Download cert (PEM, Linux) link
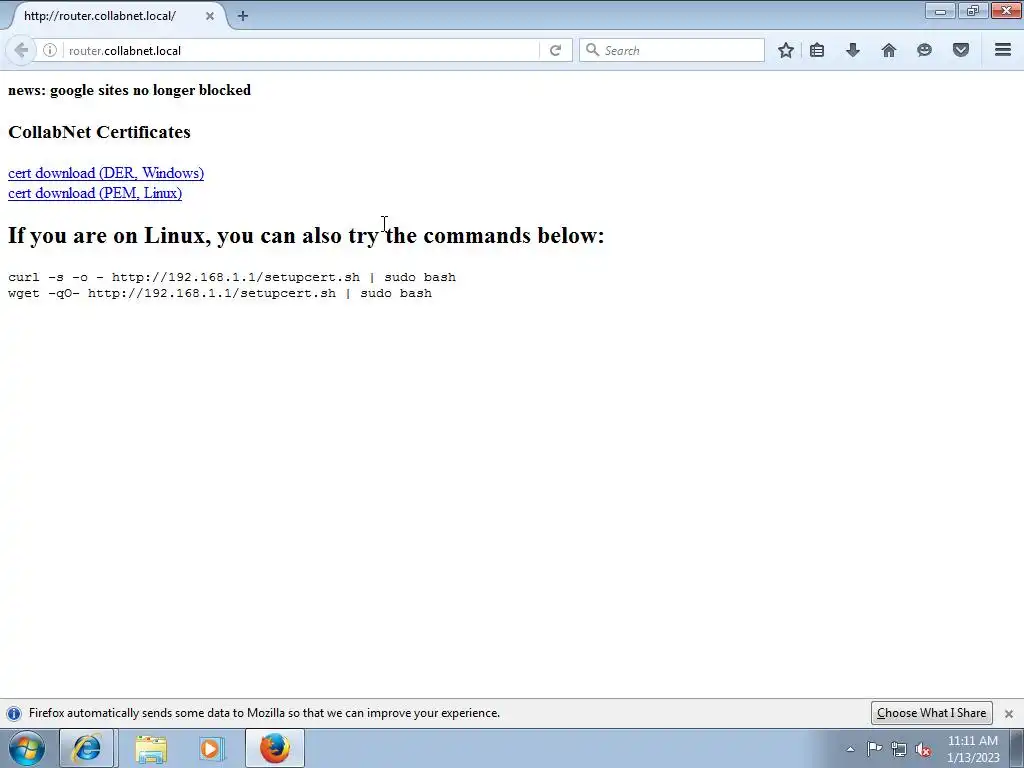This screenshot has height=768, width=1024. click(95, 193)
